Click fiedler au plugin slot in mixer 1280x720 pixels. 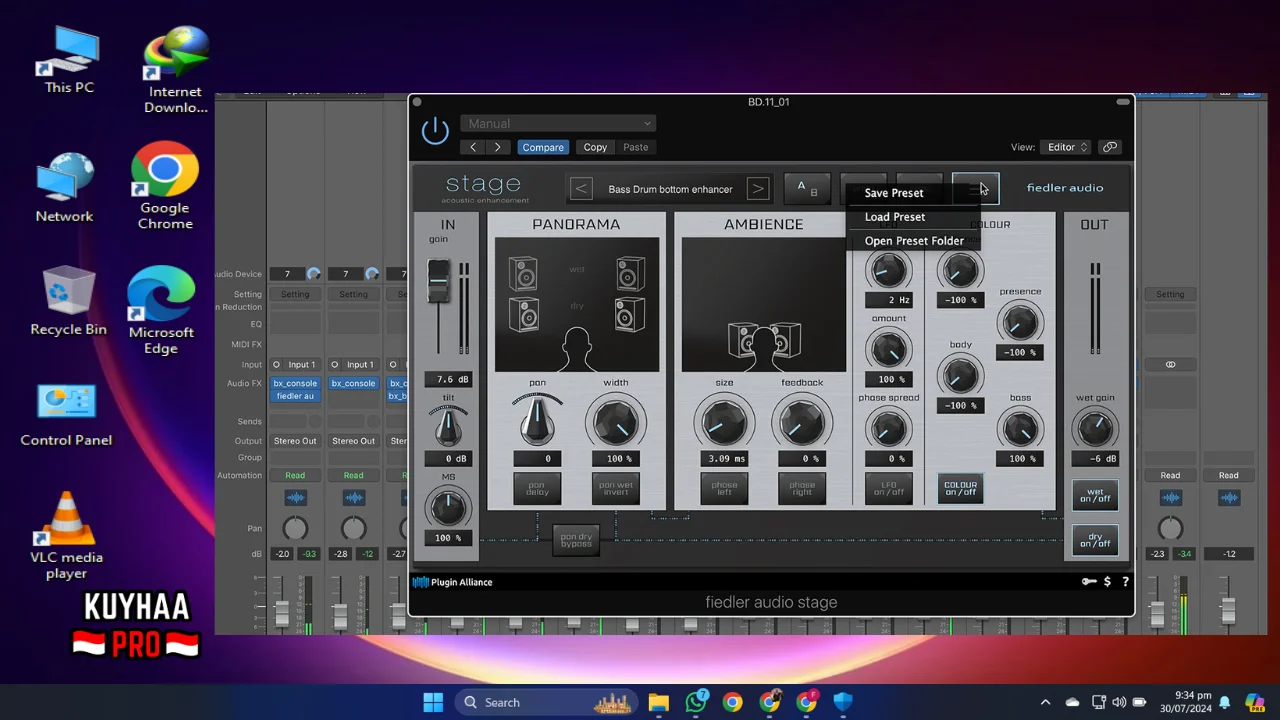point(295,396)
